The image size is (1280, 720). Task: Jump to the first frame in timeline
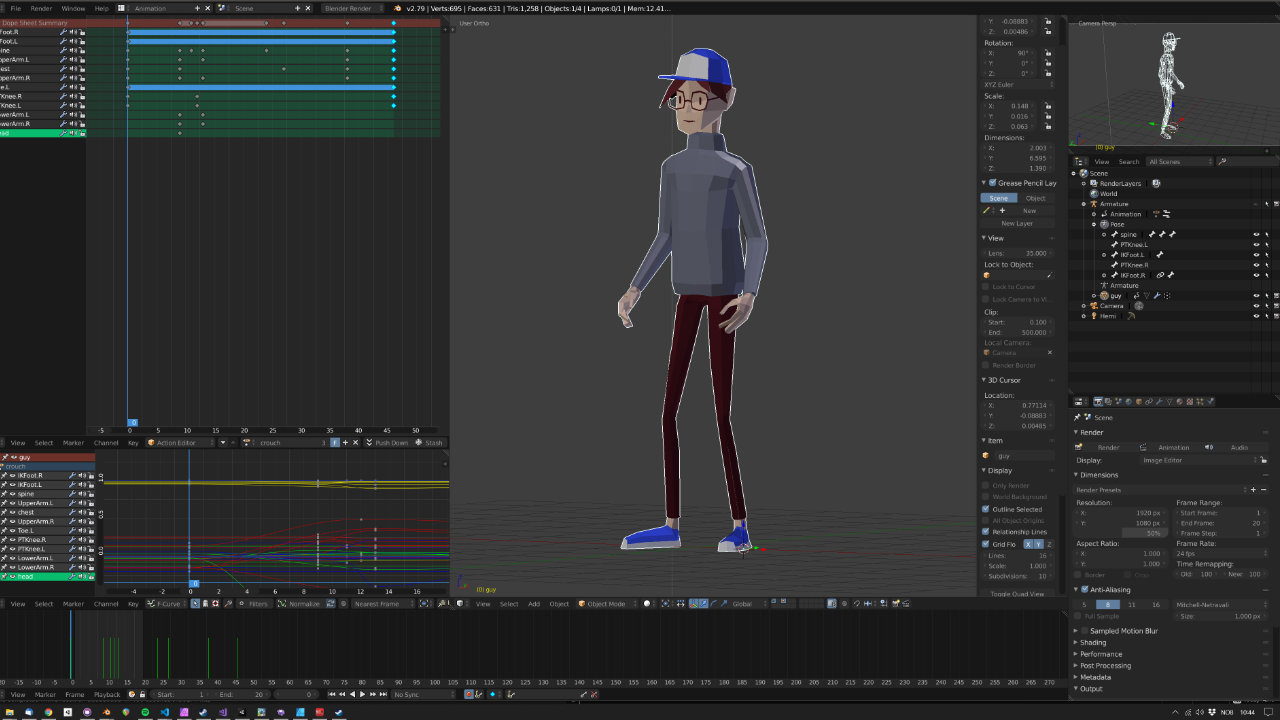pyautogui.click(x=332, y=694)
